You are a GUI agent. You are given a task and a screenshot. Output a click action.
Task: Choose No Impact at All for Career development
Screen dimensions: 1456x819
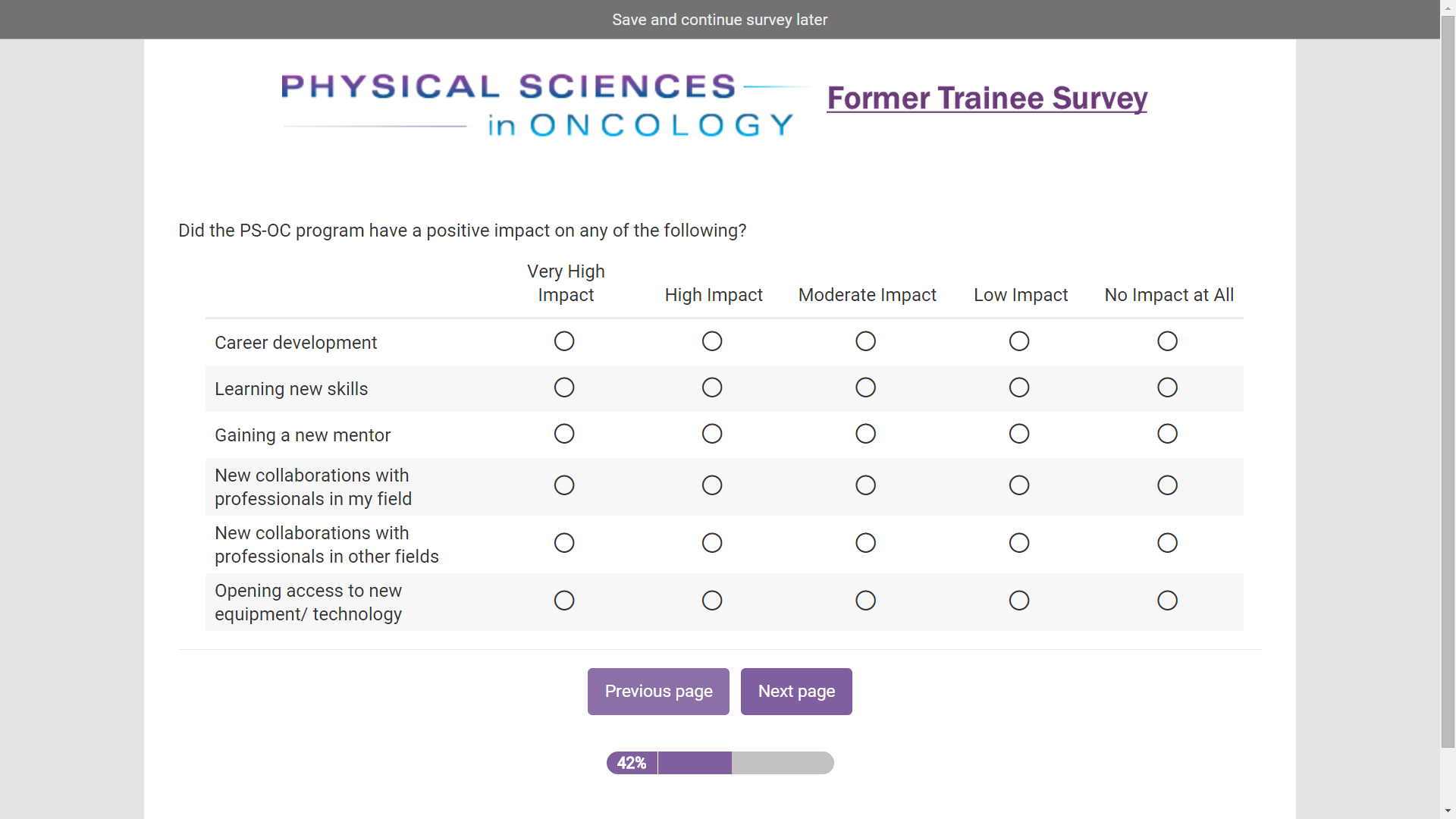click(1167, 341)
